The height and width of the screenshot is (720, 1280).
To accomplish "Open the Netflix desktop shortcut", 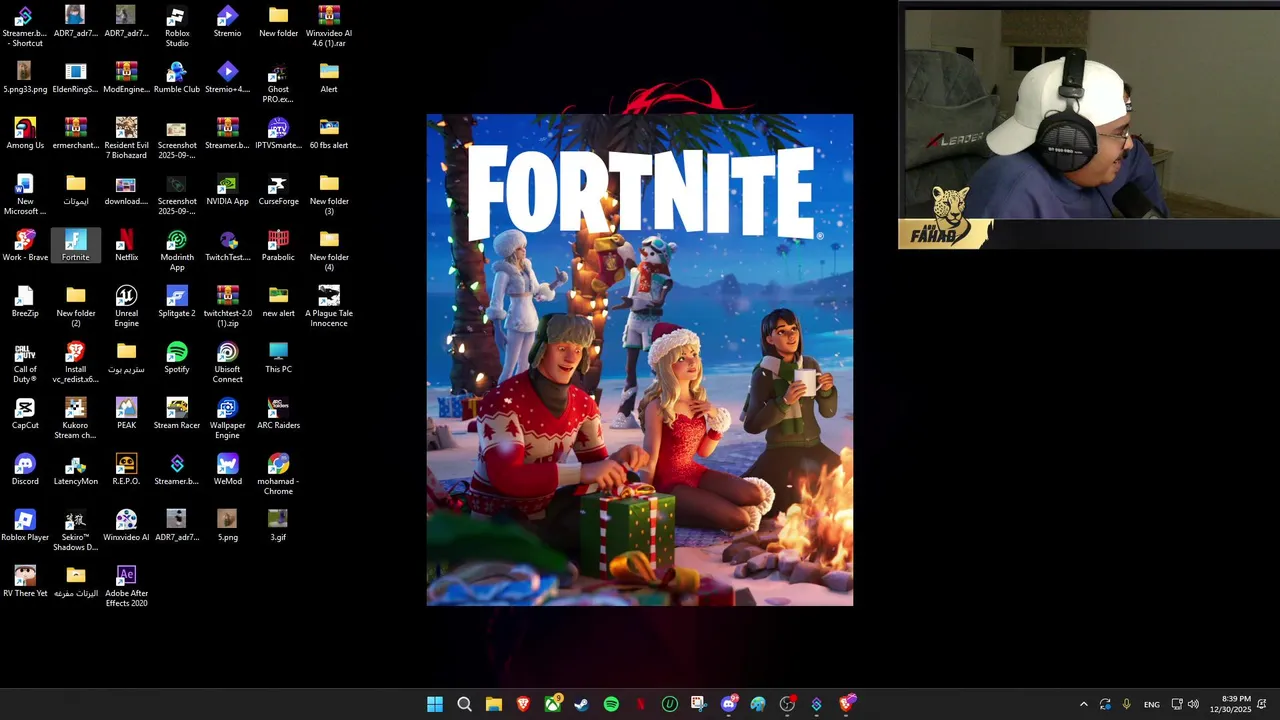I will (126, 245).
